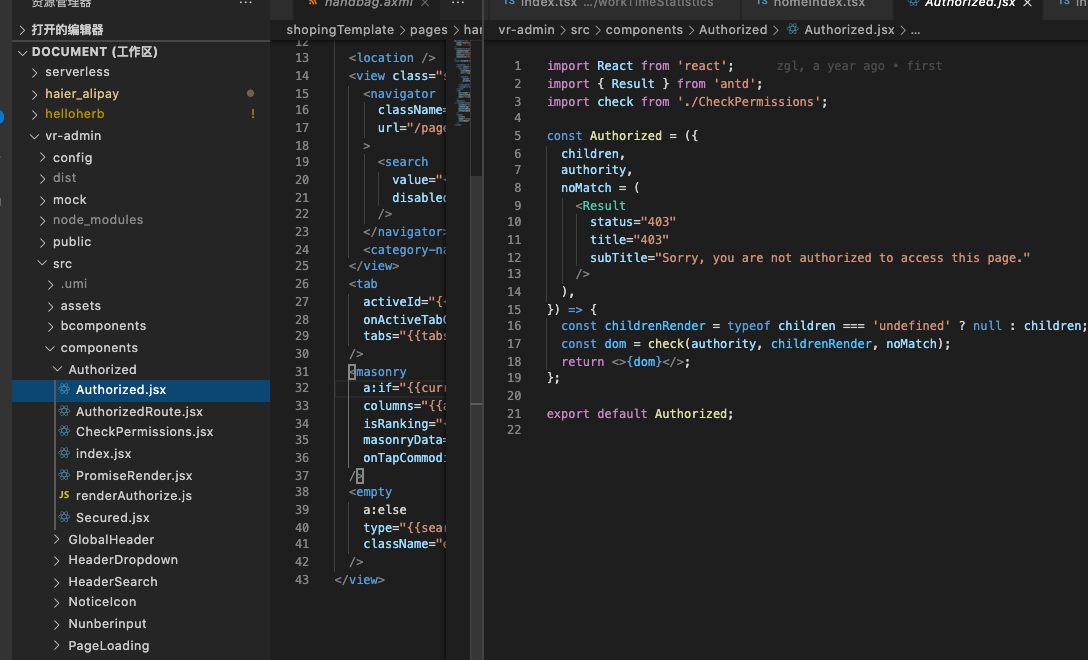Expand the HeaderDropdown folder

click(x=58, y=560)
